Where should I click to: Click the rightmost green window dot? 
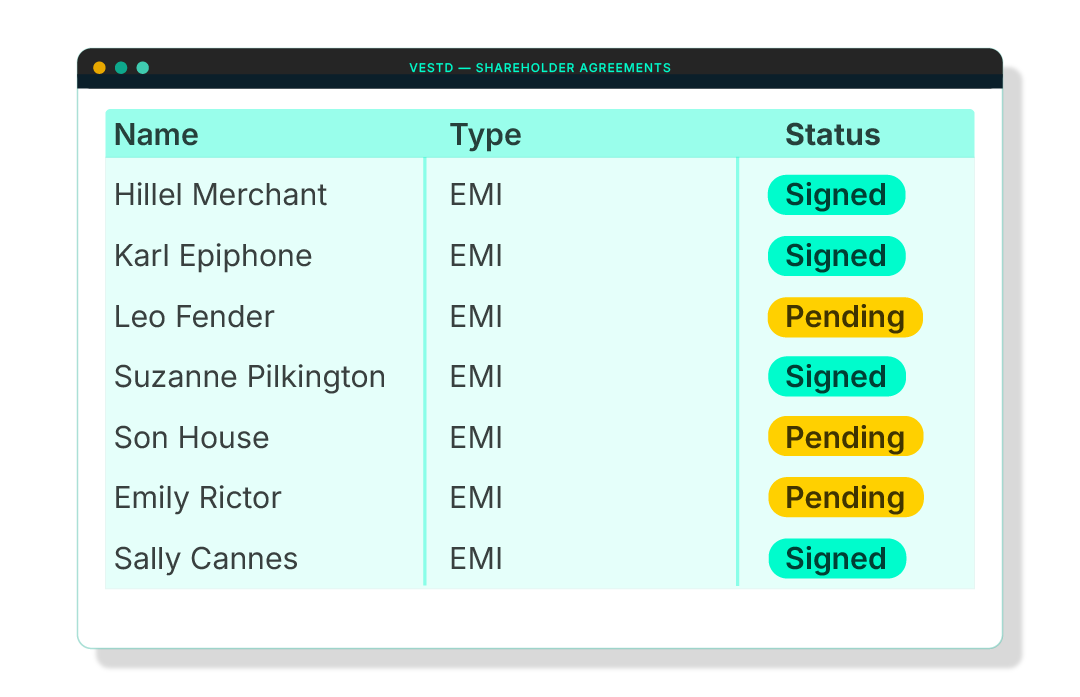pos(143,67)
